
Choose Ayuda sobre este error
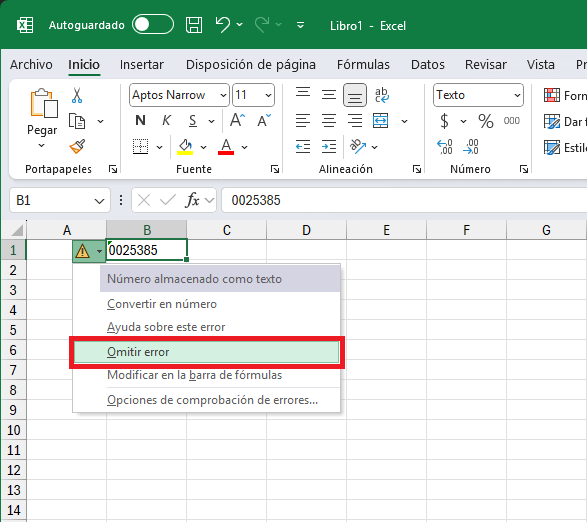pyautogui.click(x=207, y=327)
